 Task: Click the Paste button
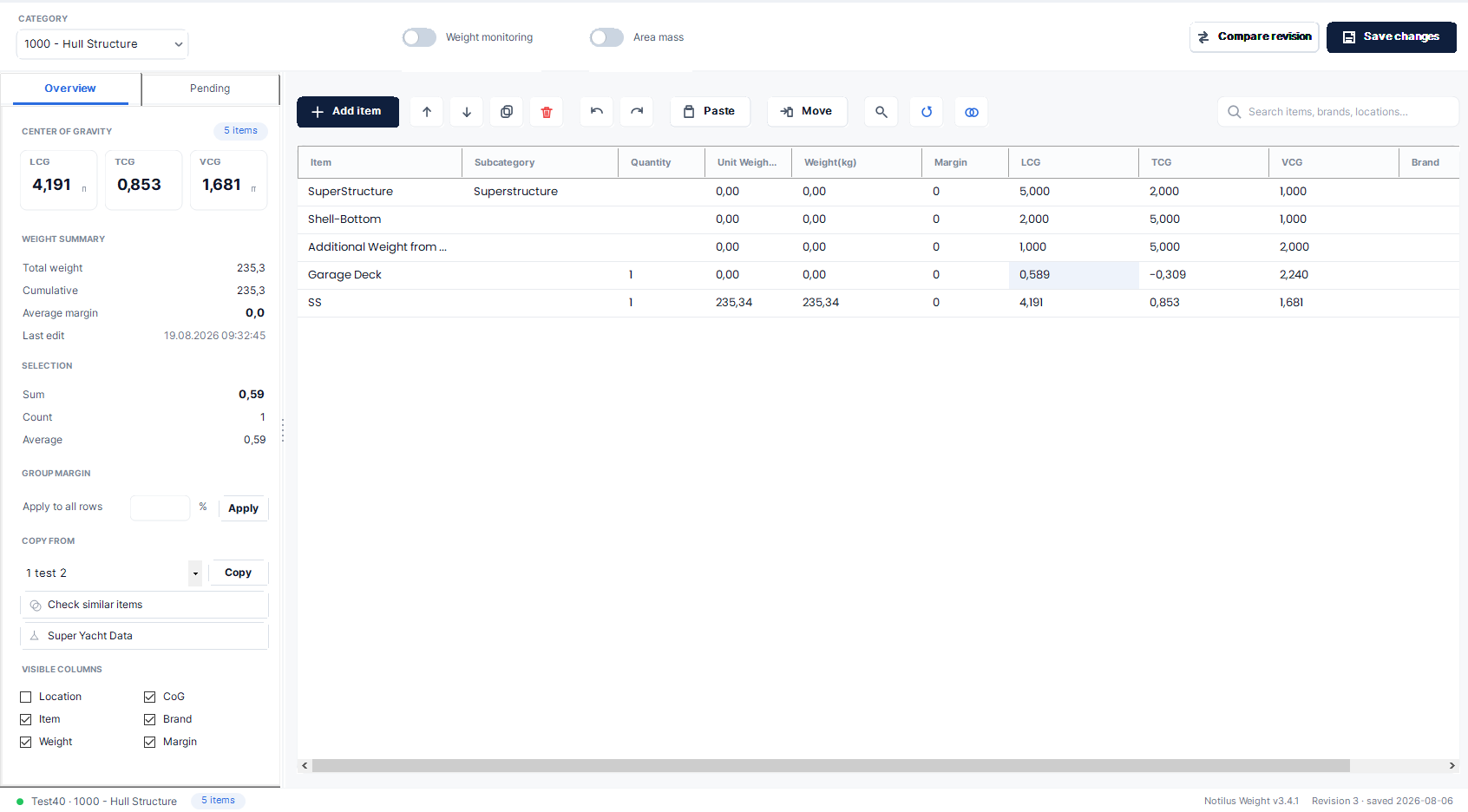(710, 112)
